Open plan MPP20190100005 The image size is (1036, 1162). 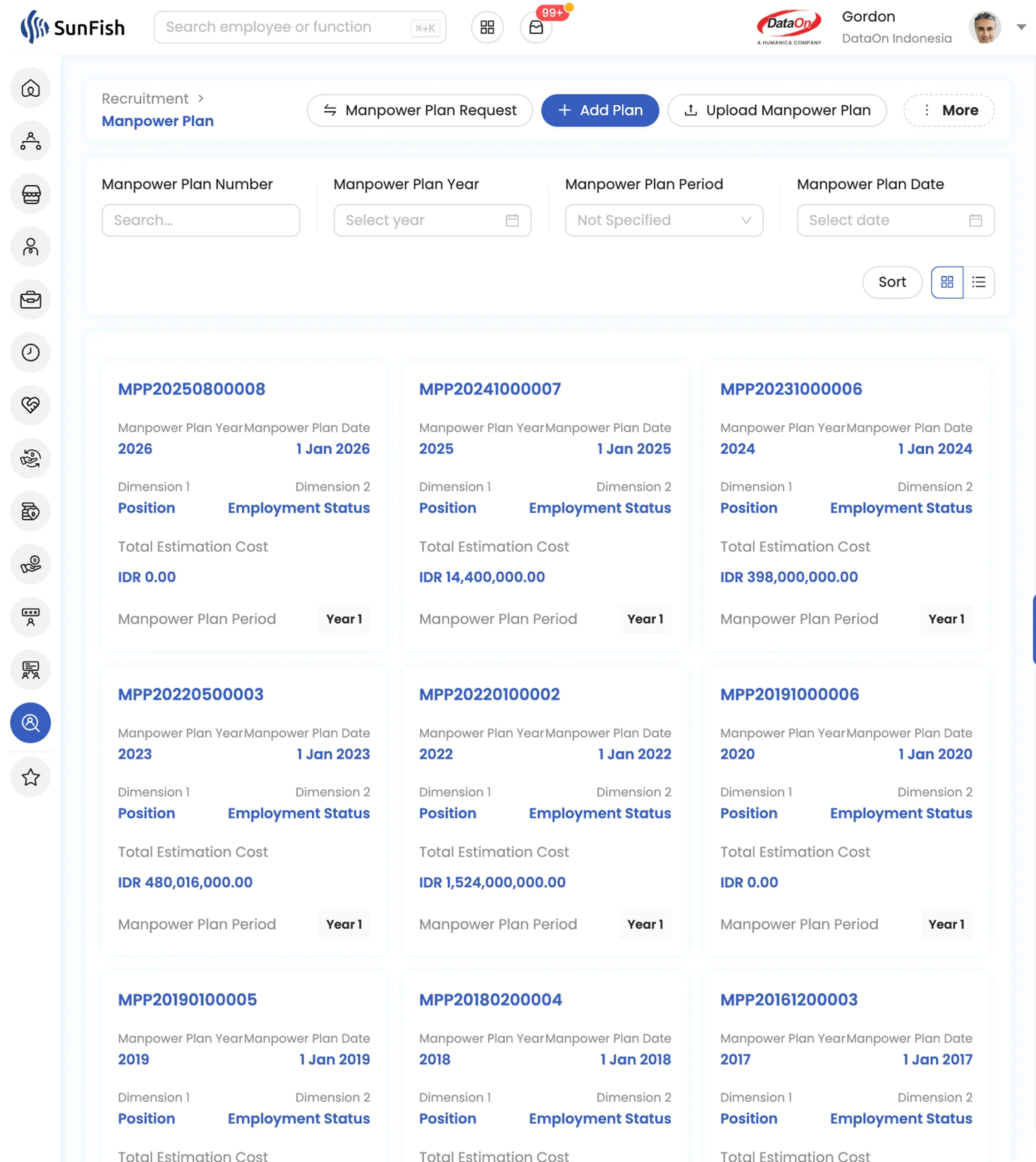pos(188,1000)
